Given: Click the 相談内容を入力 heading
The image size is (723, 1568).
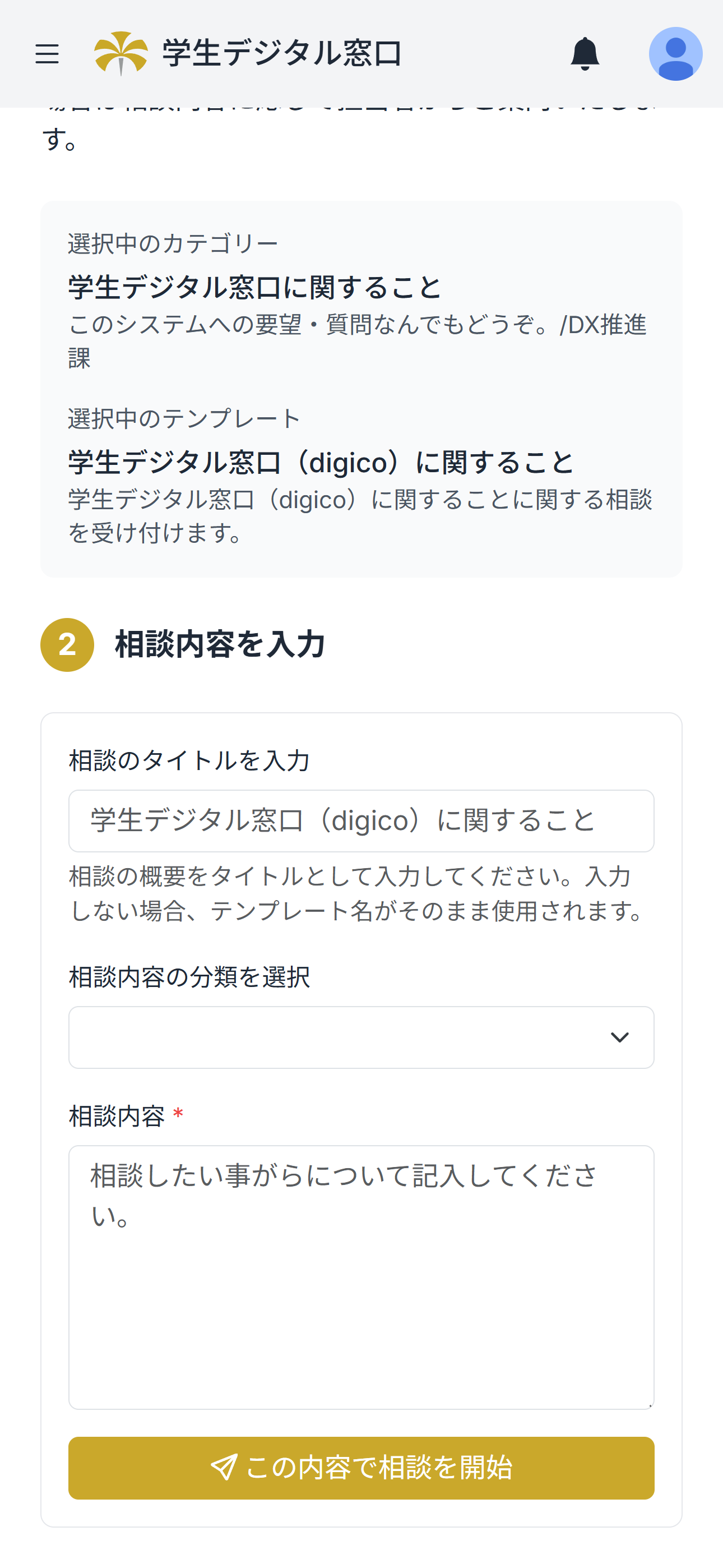Looking at the screenshot, I should (x=220, y=644).
